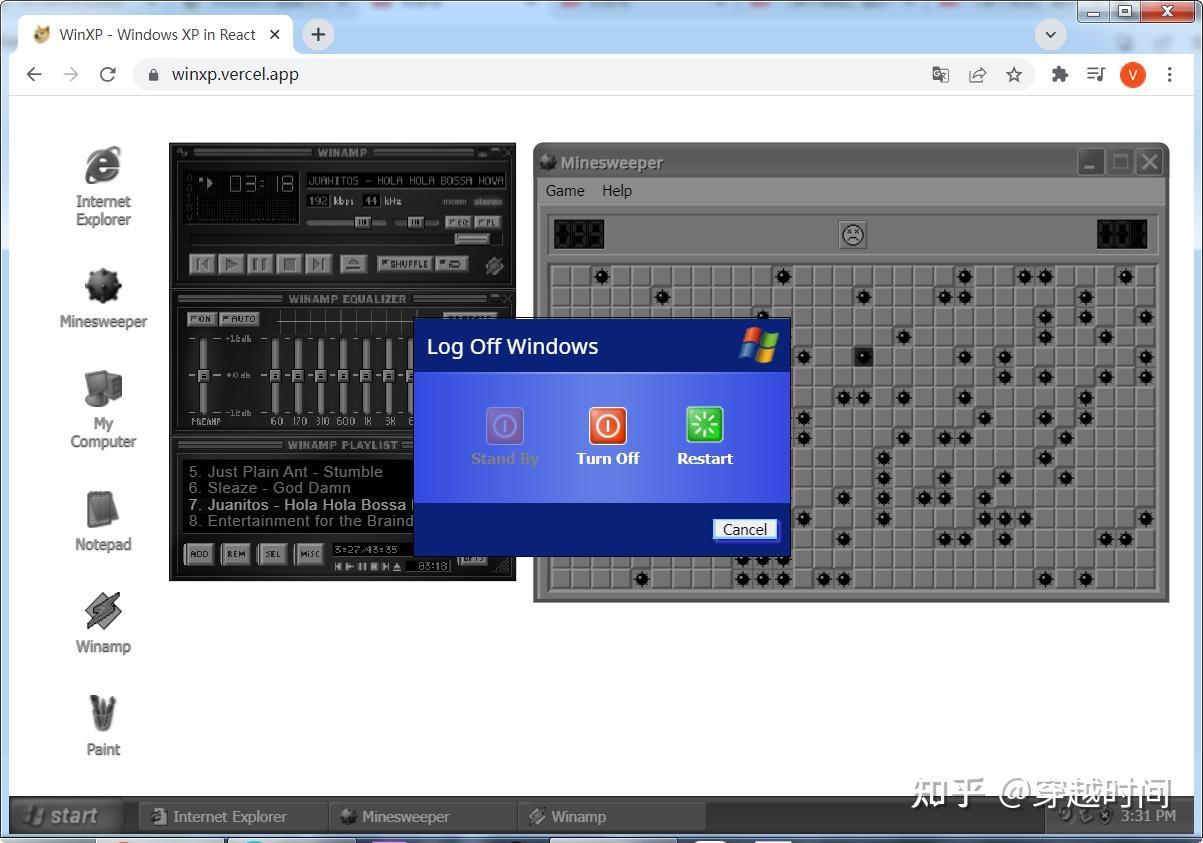Open the Paint desktop icon
Screen dimensions: 1203x843
(x=103, y=726)
